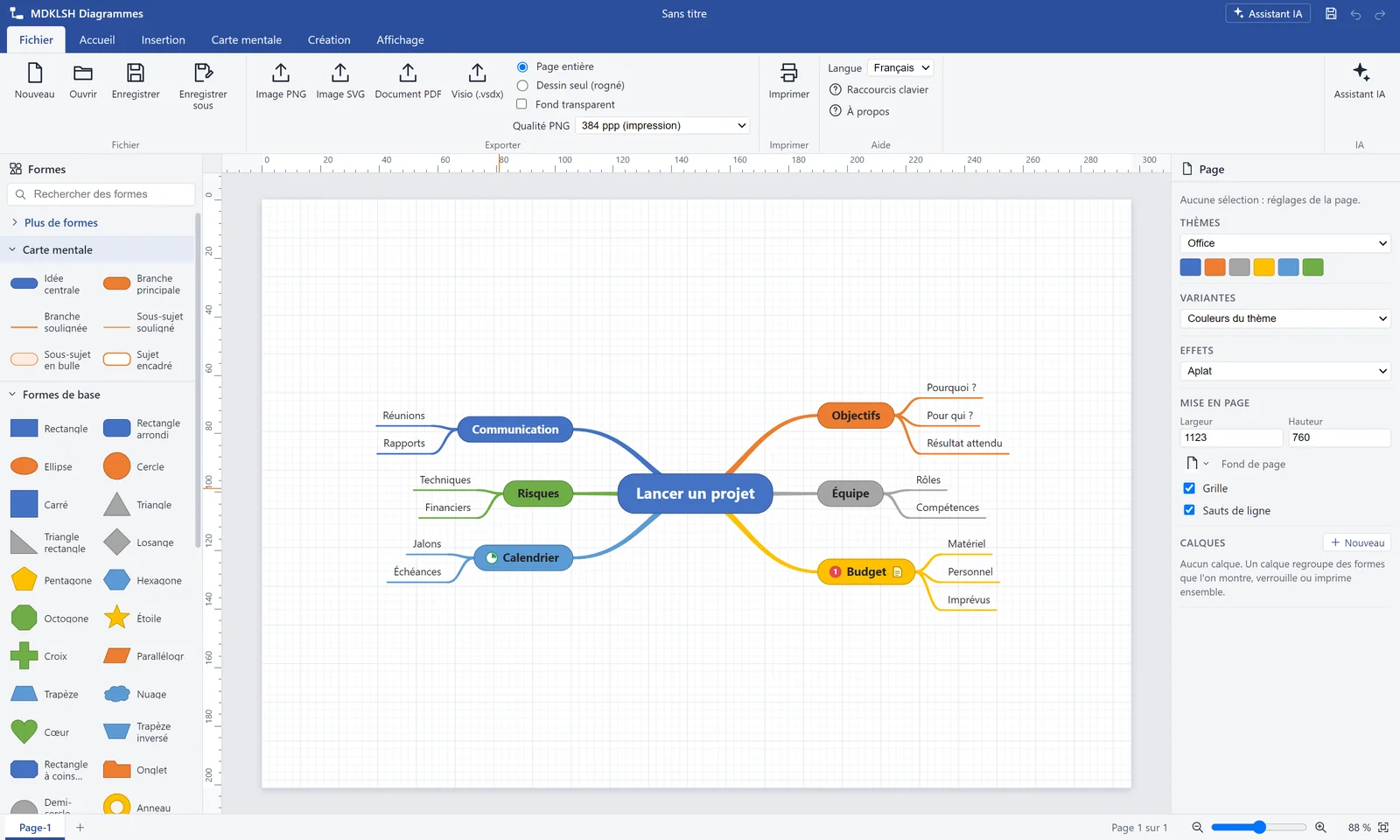Switch to the Accueil tab
Screen dimensions: 1400x840
pyautogui.click(x=97, y=39)
